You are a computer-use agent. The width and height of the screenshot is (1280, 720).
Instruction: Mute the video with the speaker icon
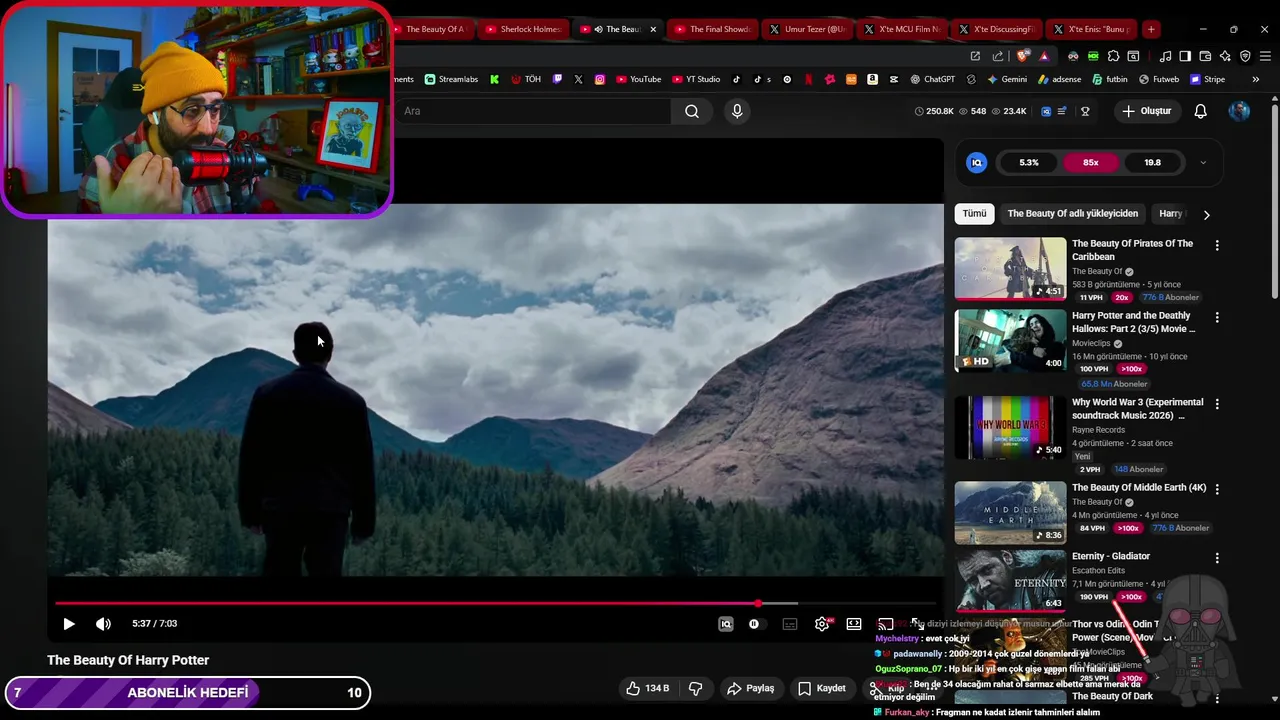(103, 624)
